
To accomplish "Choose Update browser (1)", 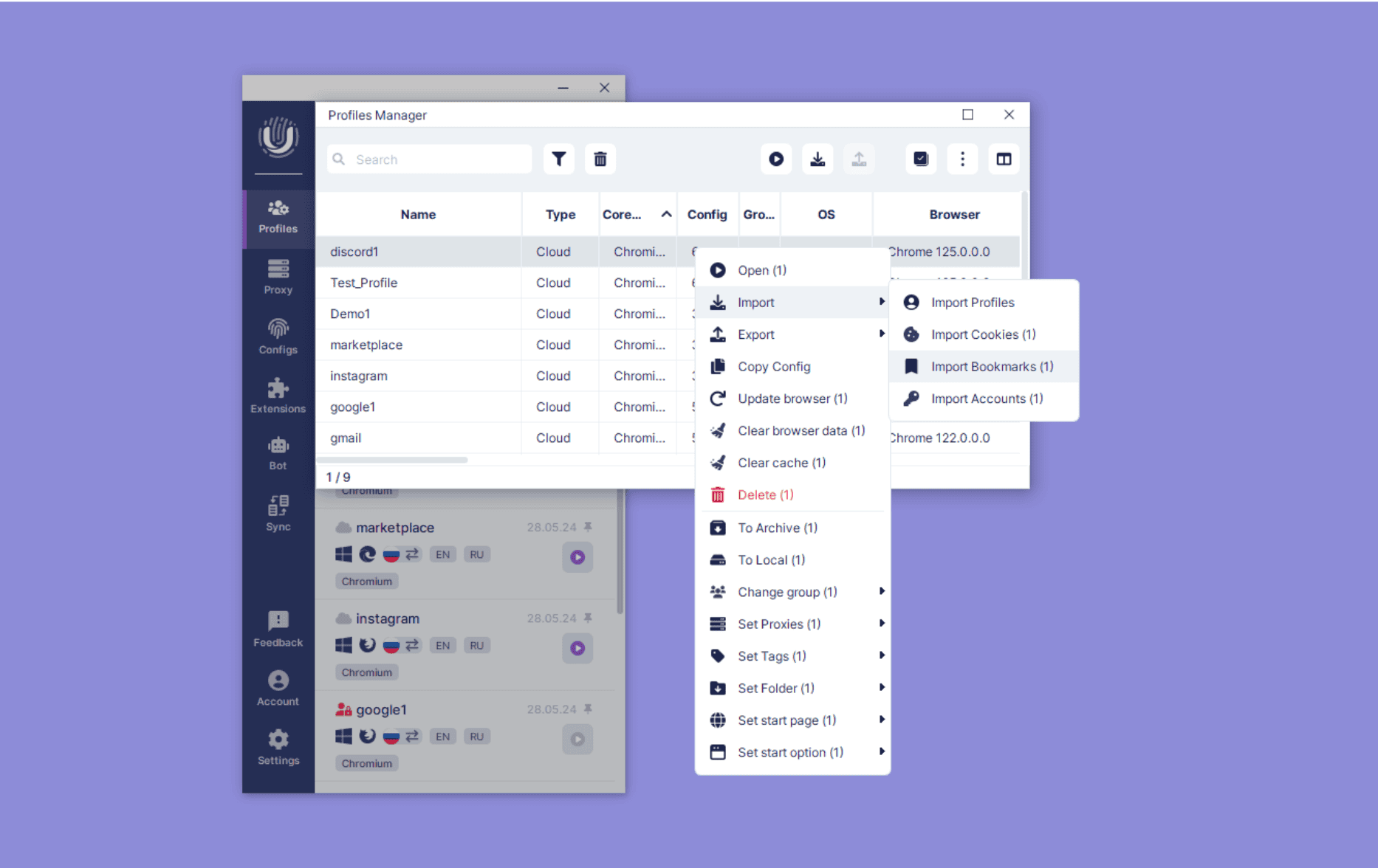I will pyautogui.click(x=792, y=399).
